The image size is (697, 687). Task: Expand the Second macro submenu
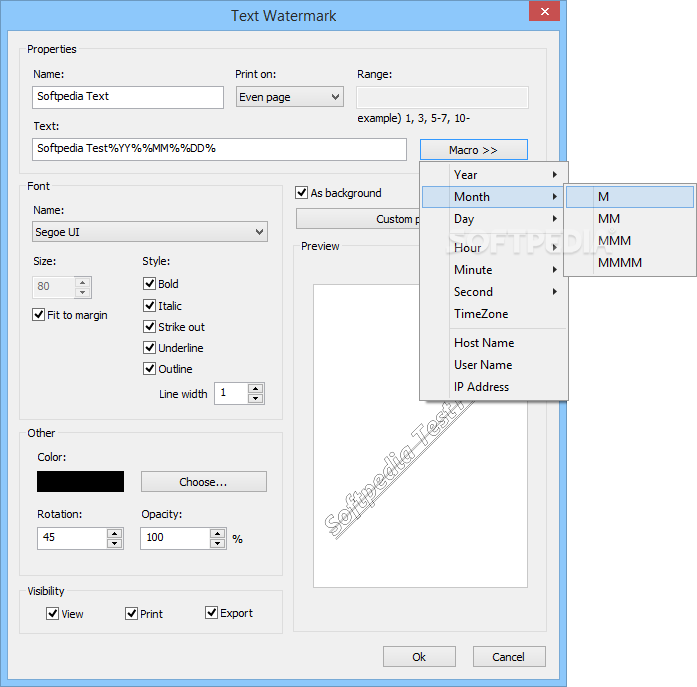pyautogui.click(x=494, y=292)
